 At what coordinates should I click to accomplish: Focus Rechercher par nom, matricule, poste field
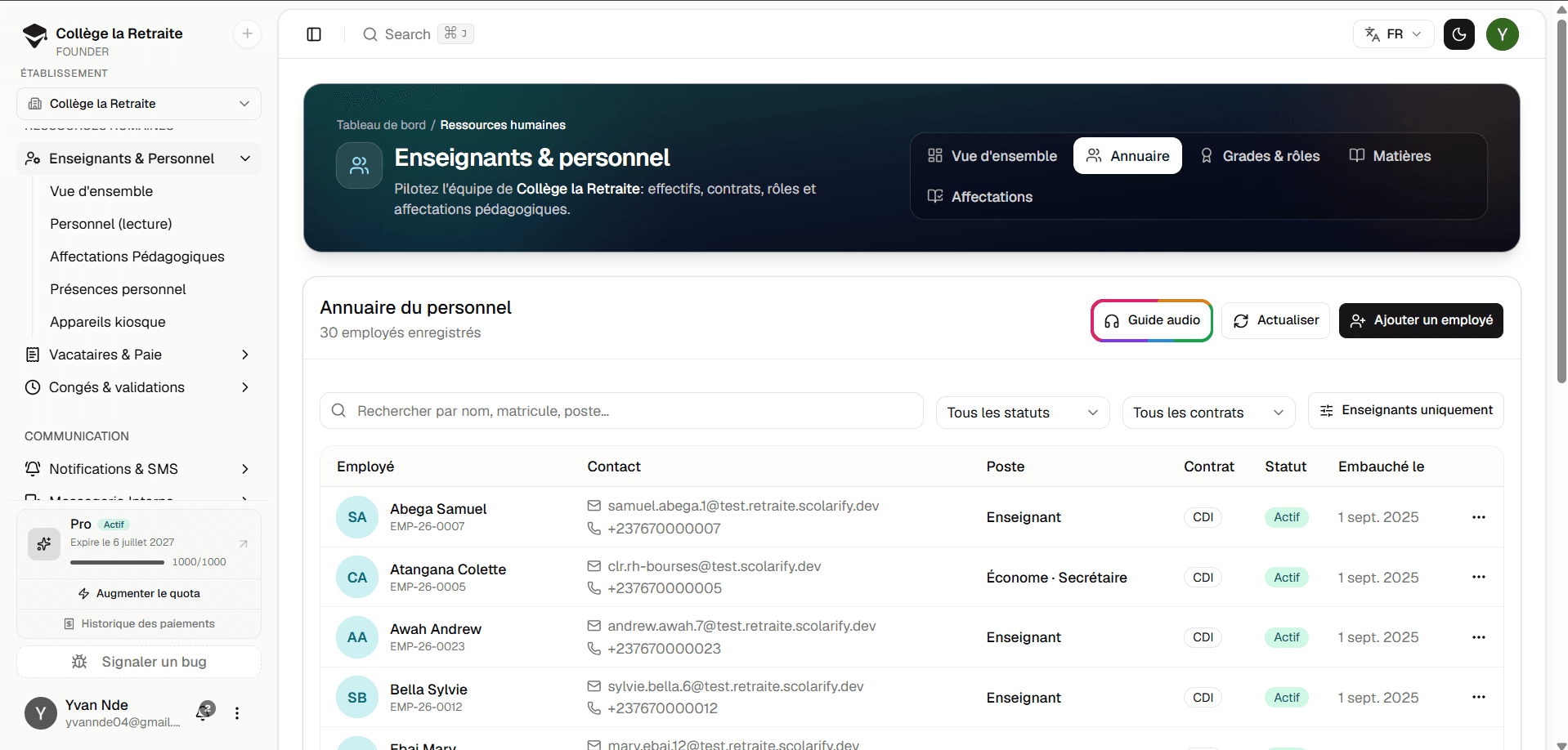621,411
